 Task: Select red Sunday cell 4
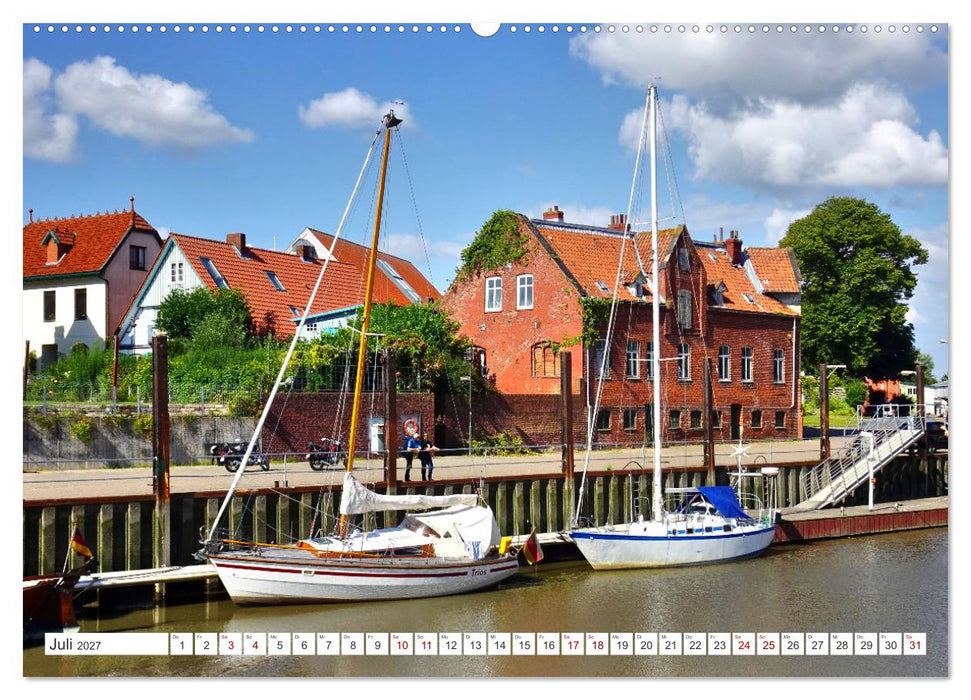coord(255,644)
